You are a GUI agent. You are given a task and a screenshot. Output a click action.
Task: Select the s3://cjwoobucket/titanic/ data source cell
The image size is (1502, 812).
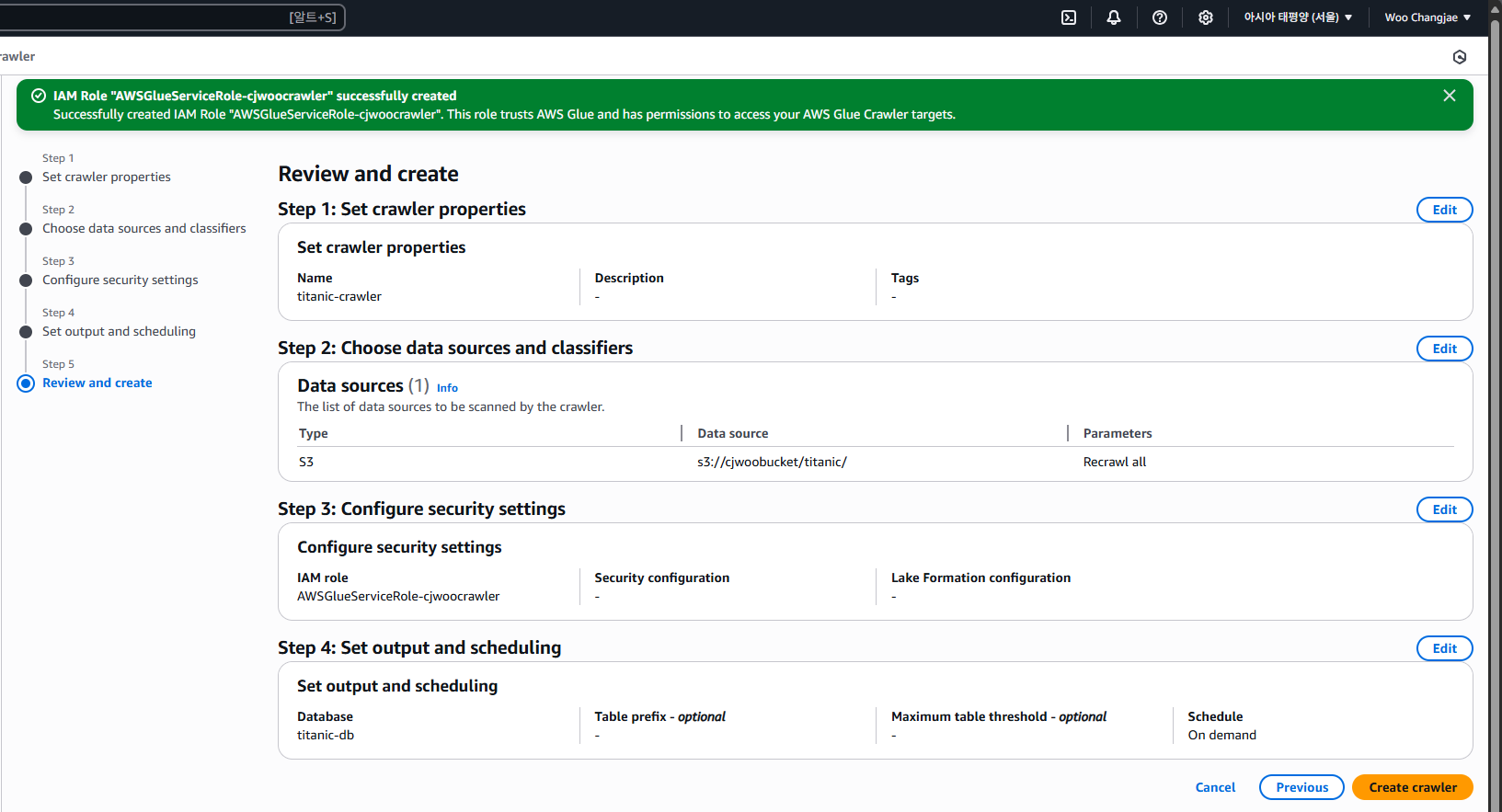point(772,462)
